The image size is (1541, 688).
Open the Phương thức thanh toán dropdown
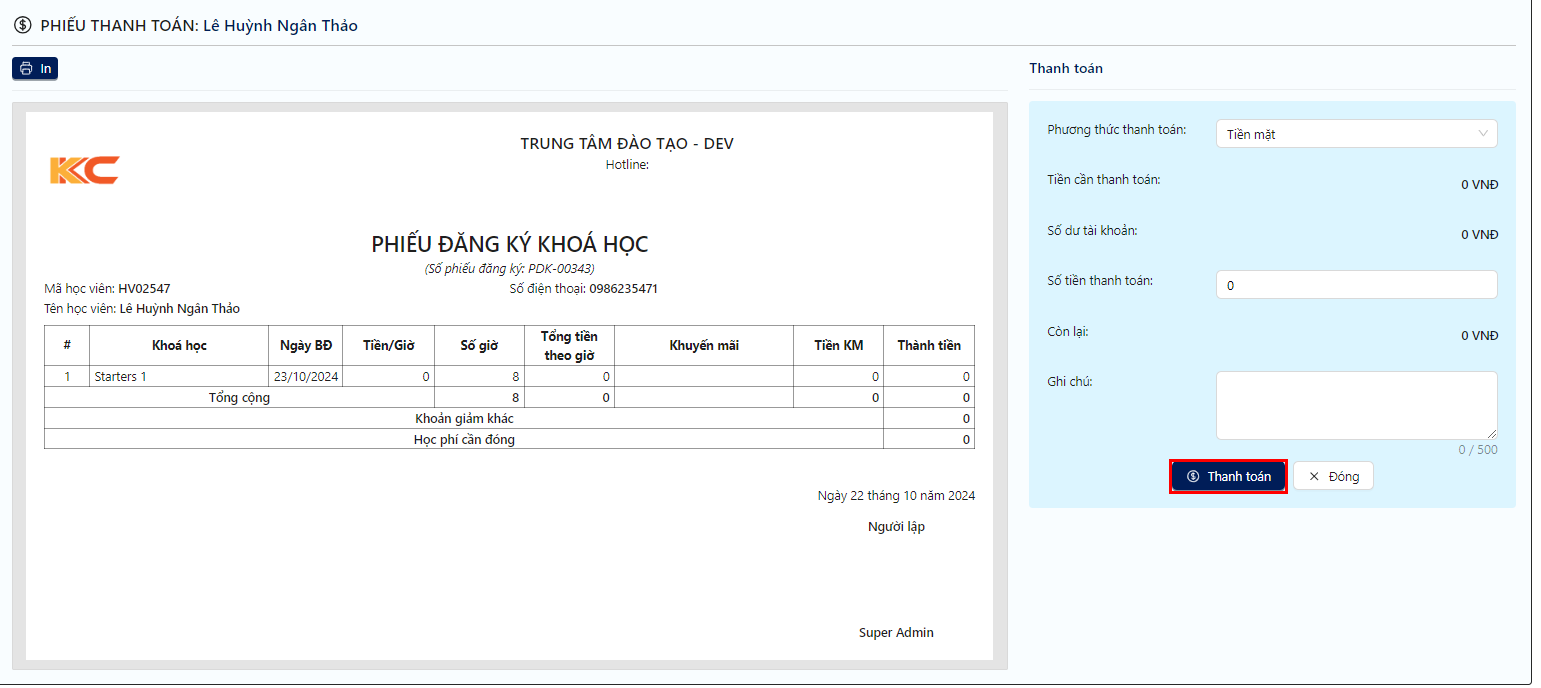click(x=1356, y=134)
